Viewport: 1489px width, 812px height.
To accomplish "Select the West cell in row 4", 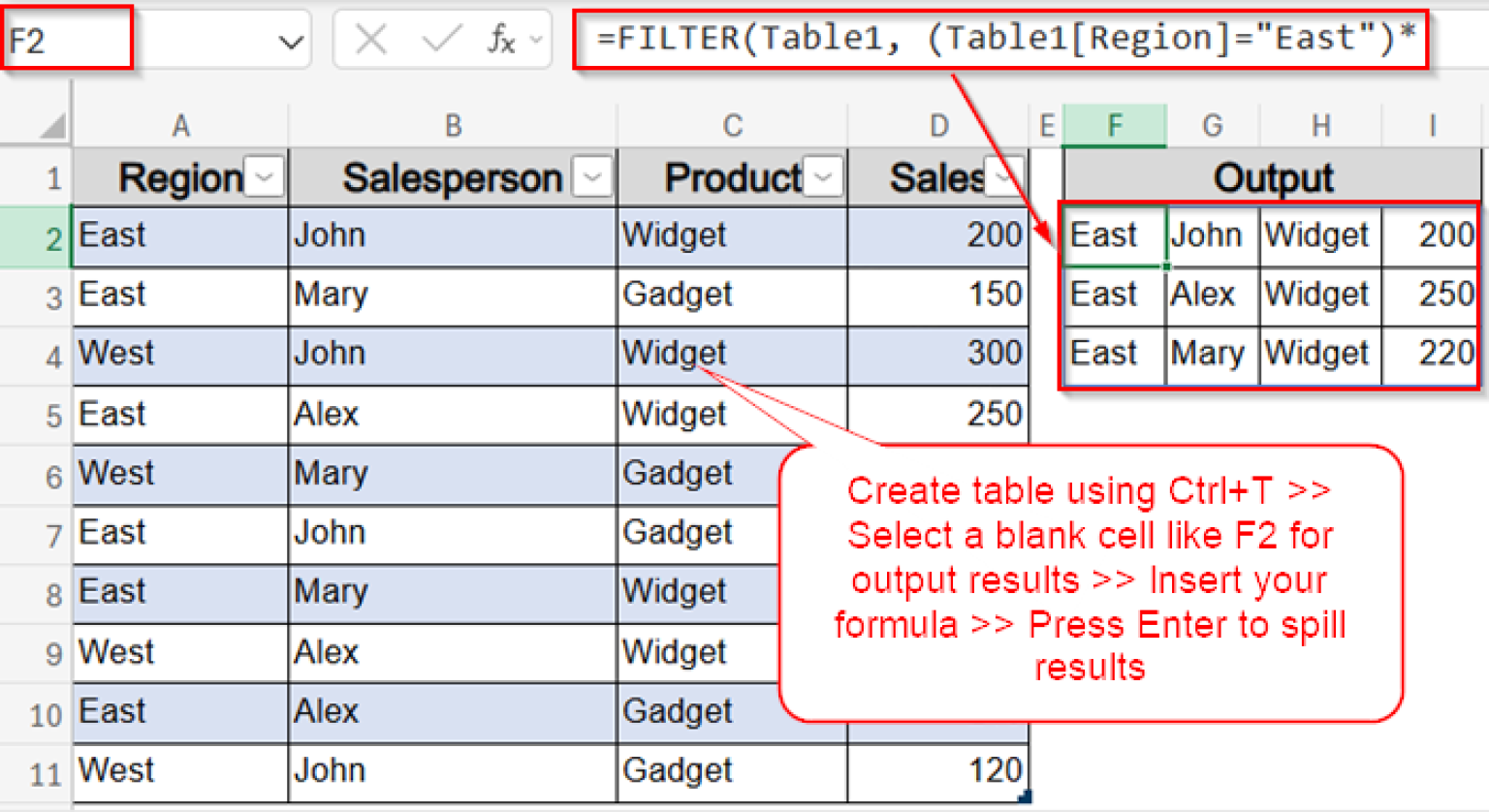I will (145, 355).
